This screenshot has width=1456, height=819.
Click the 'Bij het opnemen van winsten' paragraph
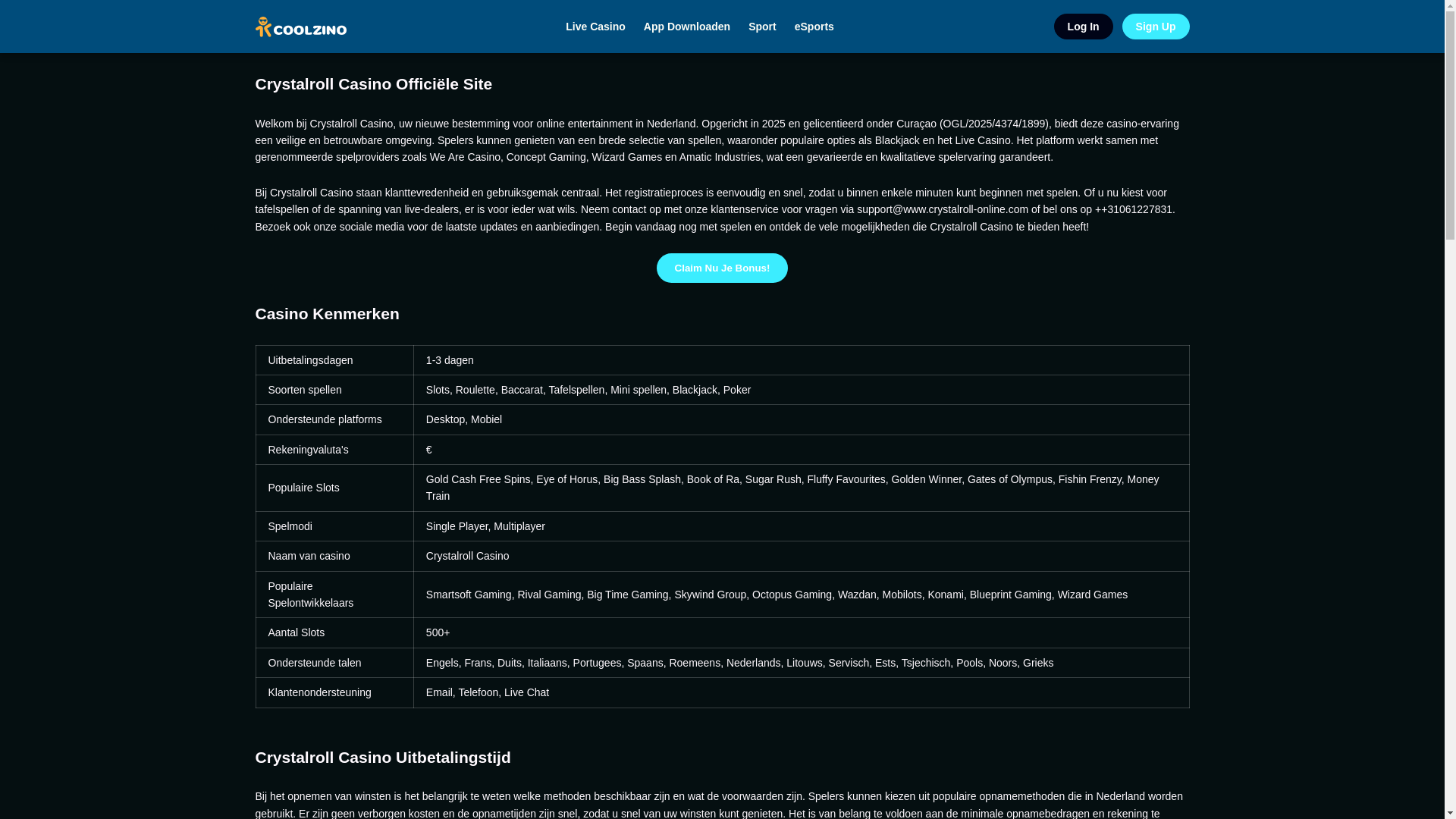click(x=719, y=805)
